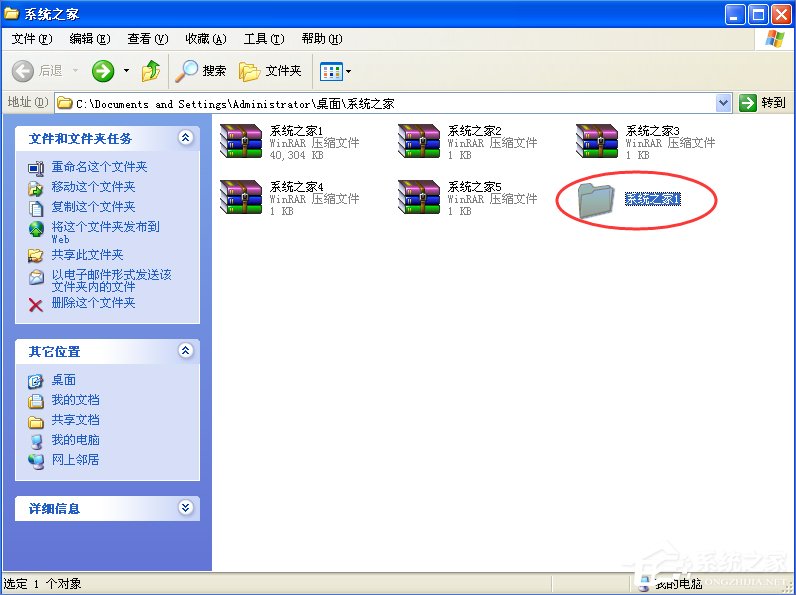Click the publish to Web globe icon
Screen dimensions: 796x595
tap(36, 229)
